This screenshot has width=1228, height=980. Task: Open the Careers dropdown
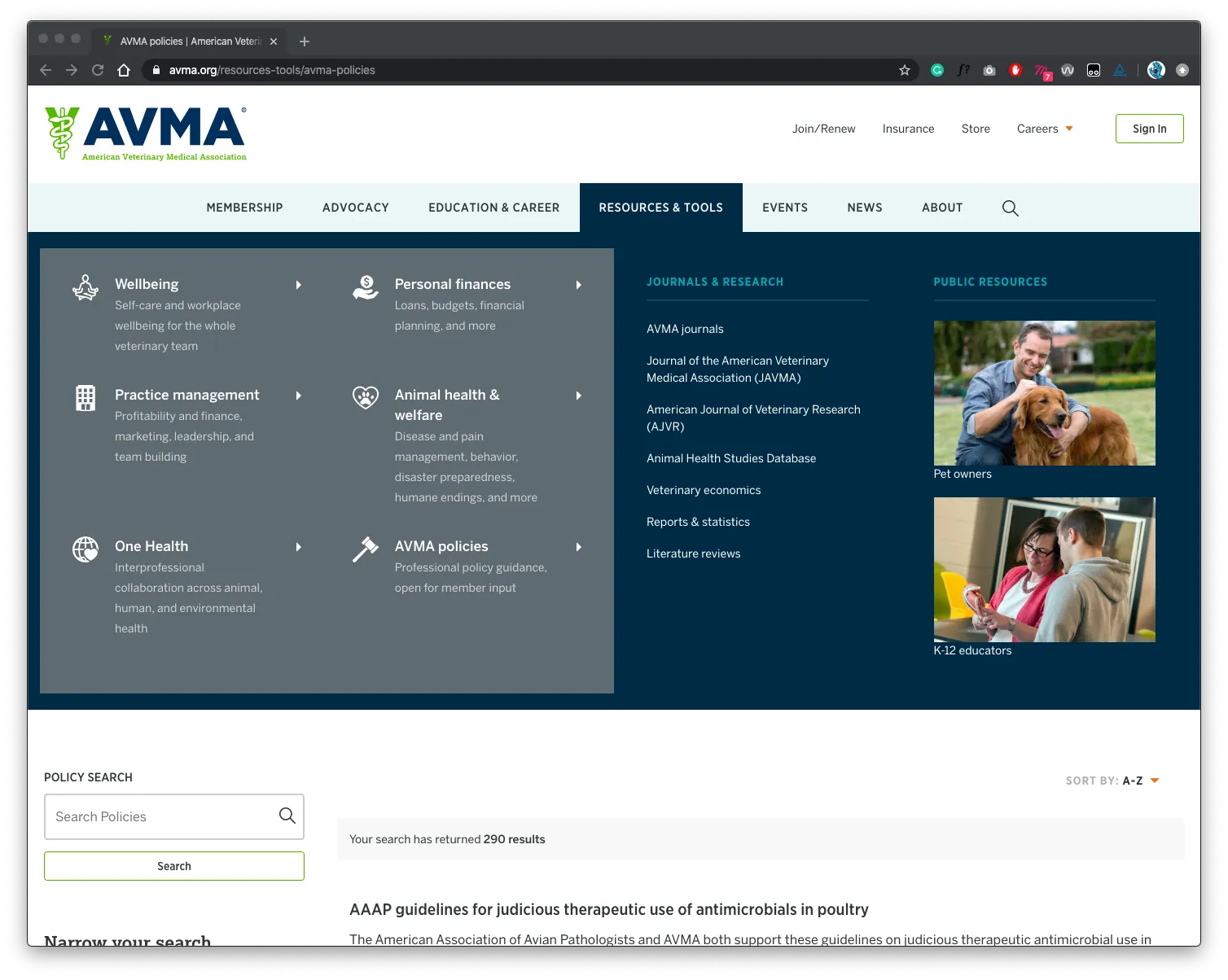[1045, 129]
